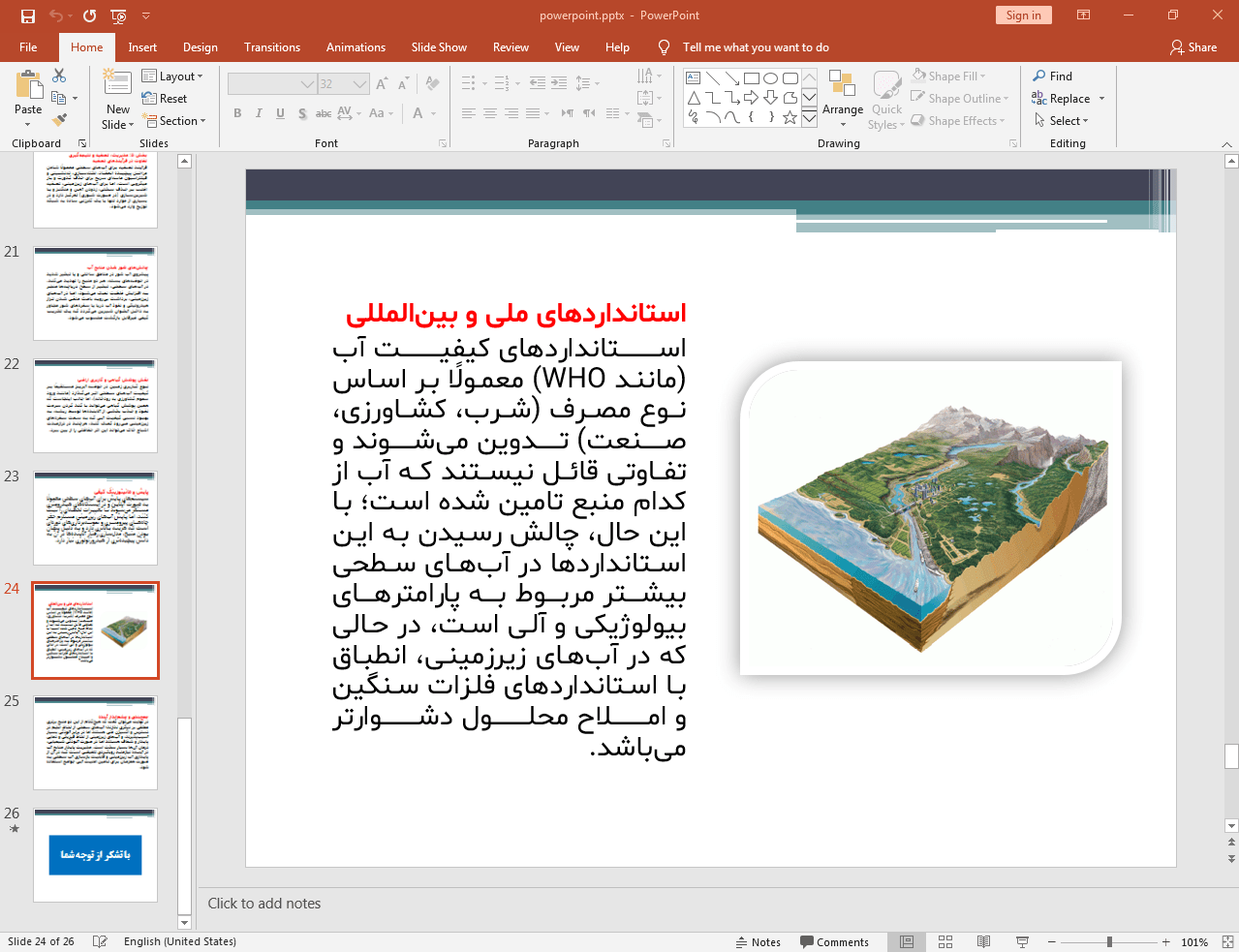
Task: Open the Layout dropdown
Action: coord(172,76)
